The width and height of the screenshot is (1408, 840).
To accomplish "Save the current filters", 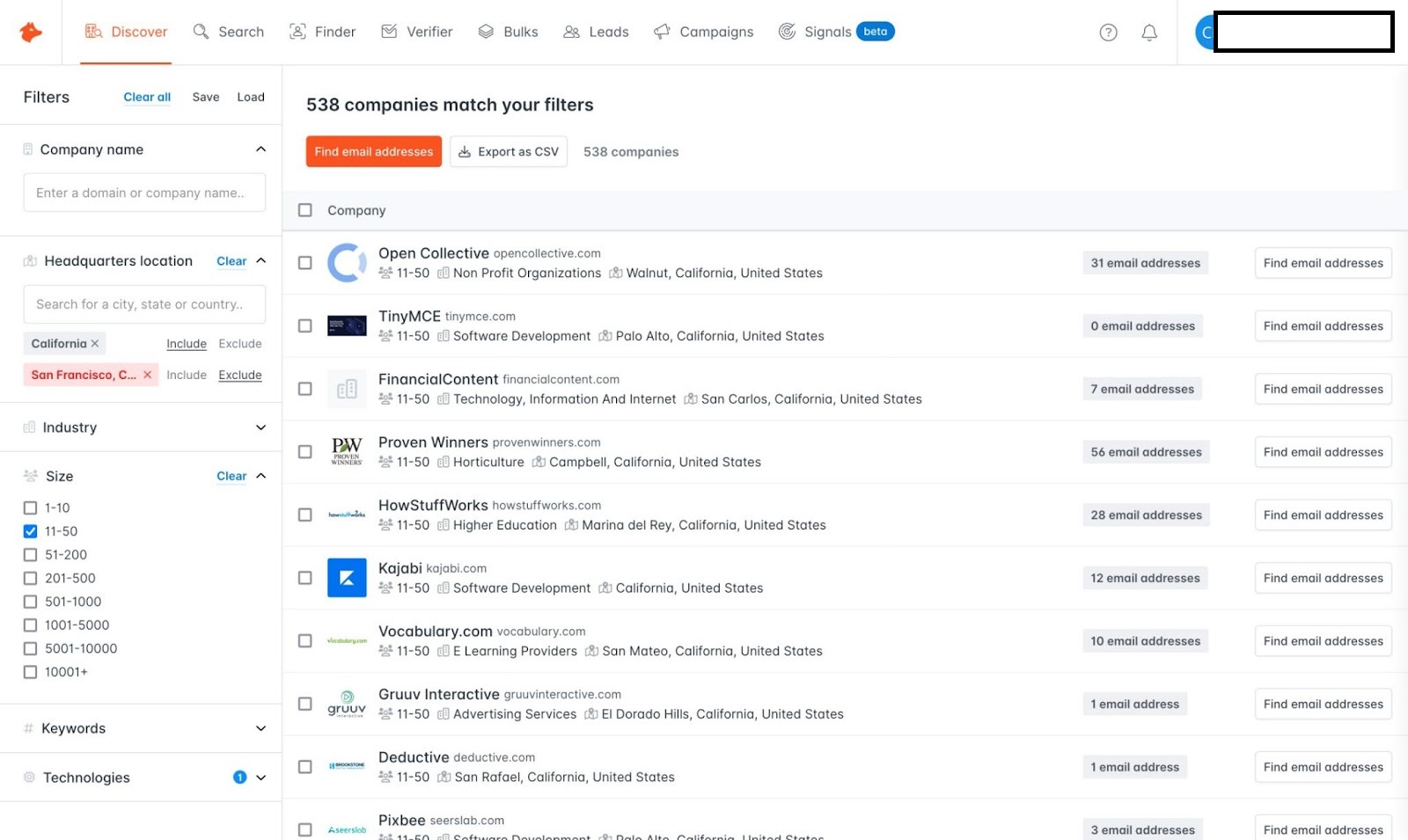I will click(x=206, y=97).
